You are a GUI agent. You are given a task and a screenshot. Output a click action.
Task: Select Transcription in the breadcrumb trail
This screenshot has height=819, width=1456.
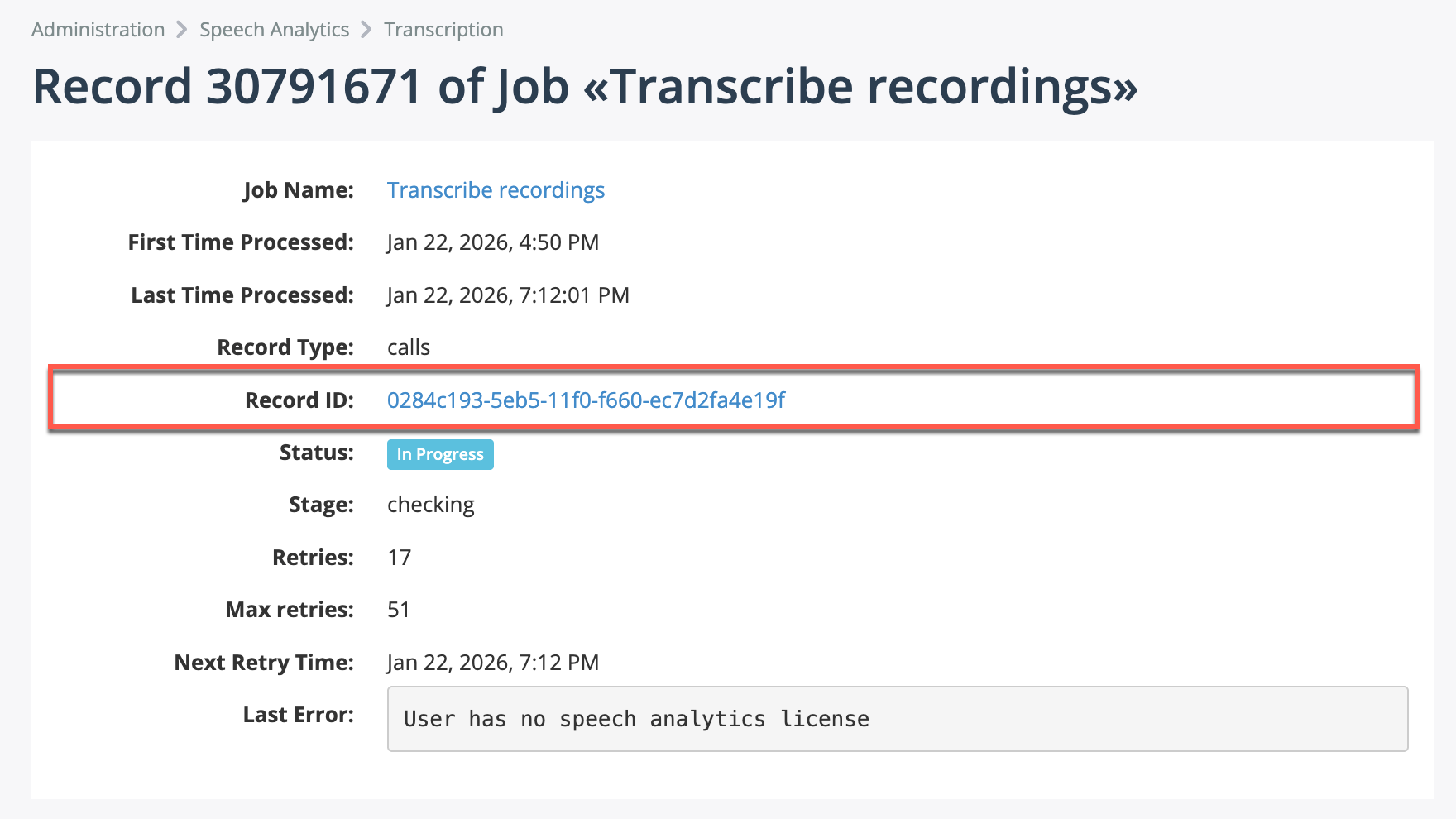[x=443, y=29]
